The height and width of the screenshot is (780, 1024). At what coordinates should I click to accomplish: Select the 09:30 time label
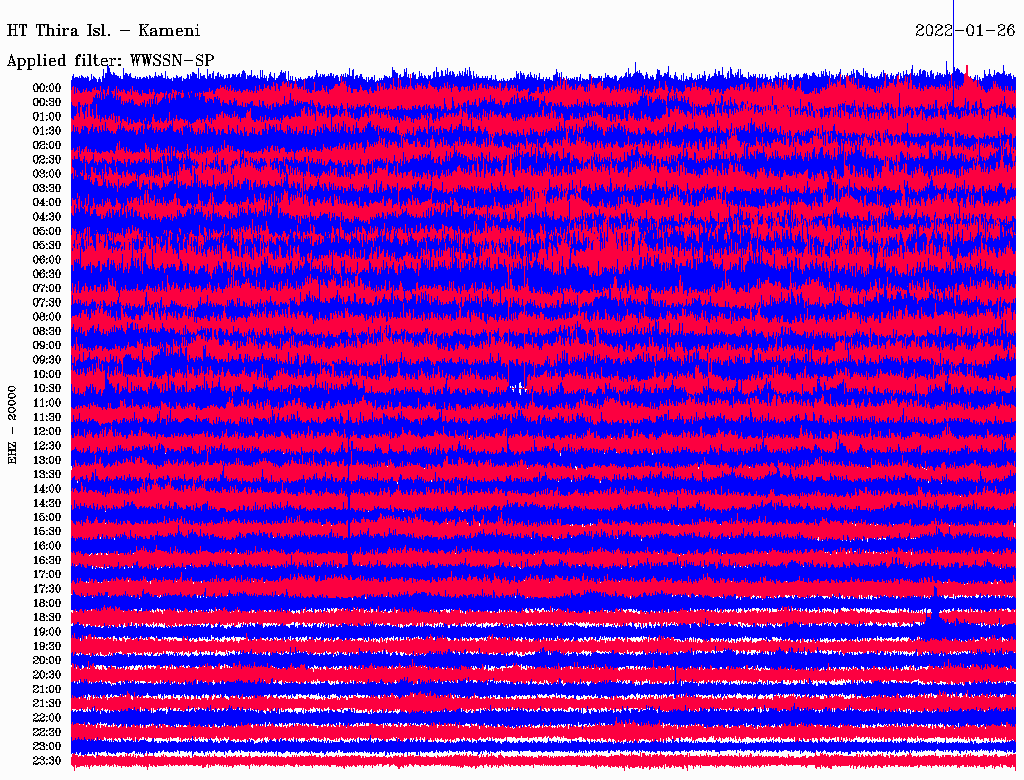47,360
